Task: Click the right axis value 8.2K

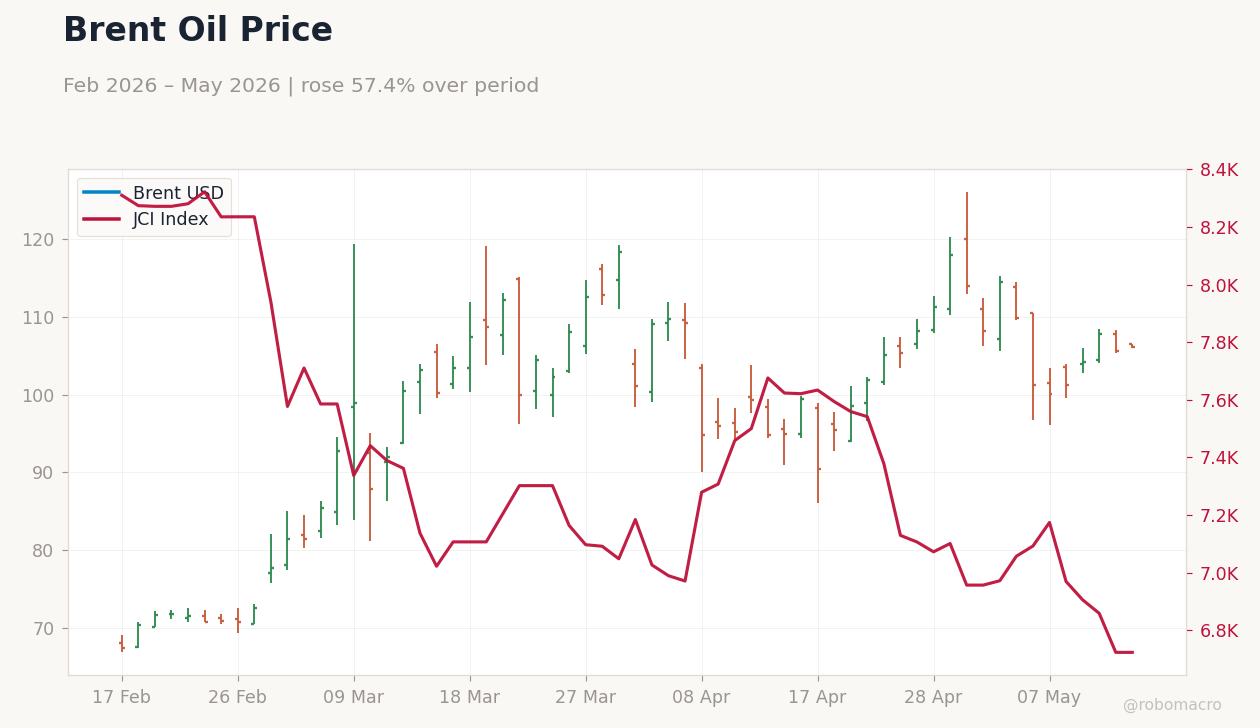Action: [1219, 228]
